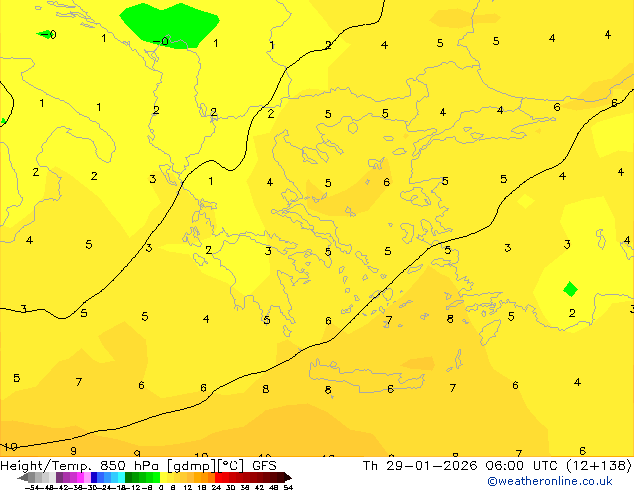Click the small green diamond on the map
The height and width of the screenshot is (490, 634).
[x=571, y=289]
